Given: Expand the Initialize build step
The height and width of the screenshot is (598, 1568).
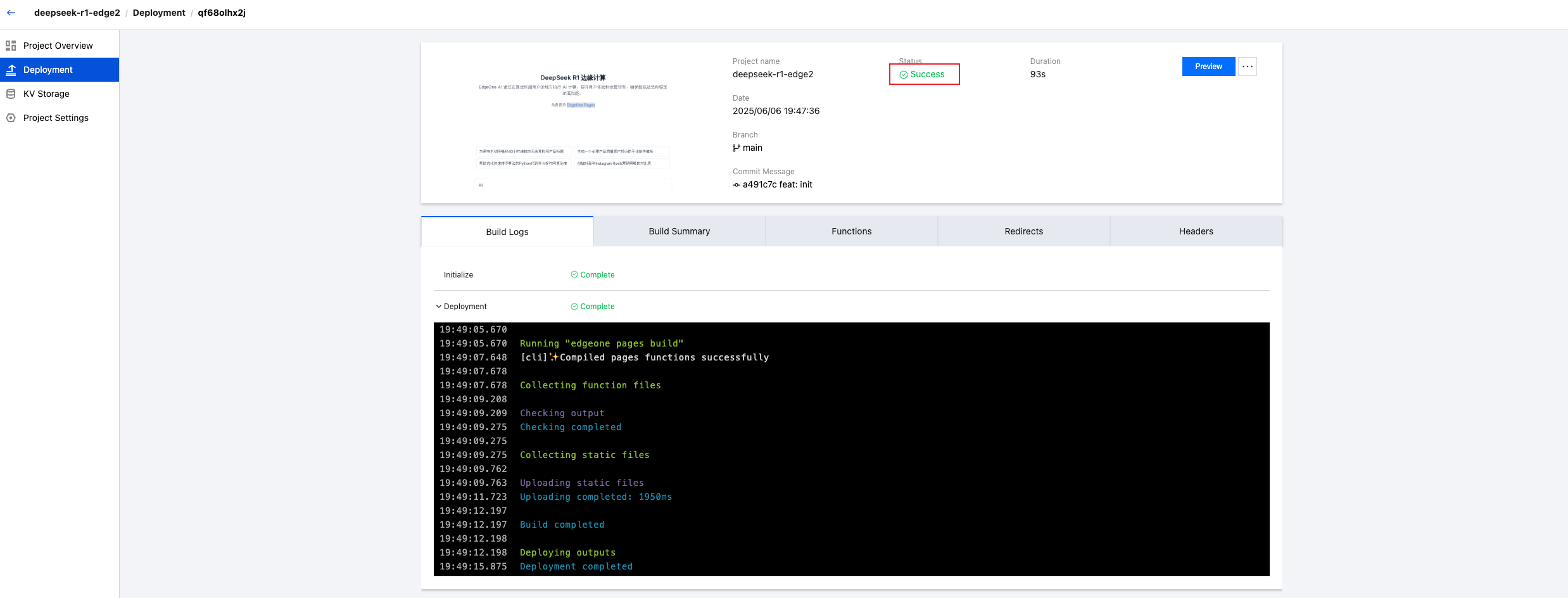Looking at the screenshot, I should pos(458,275).
